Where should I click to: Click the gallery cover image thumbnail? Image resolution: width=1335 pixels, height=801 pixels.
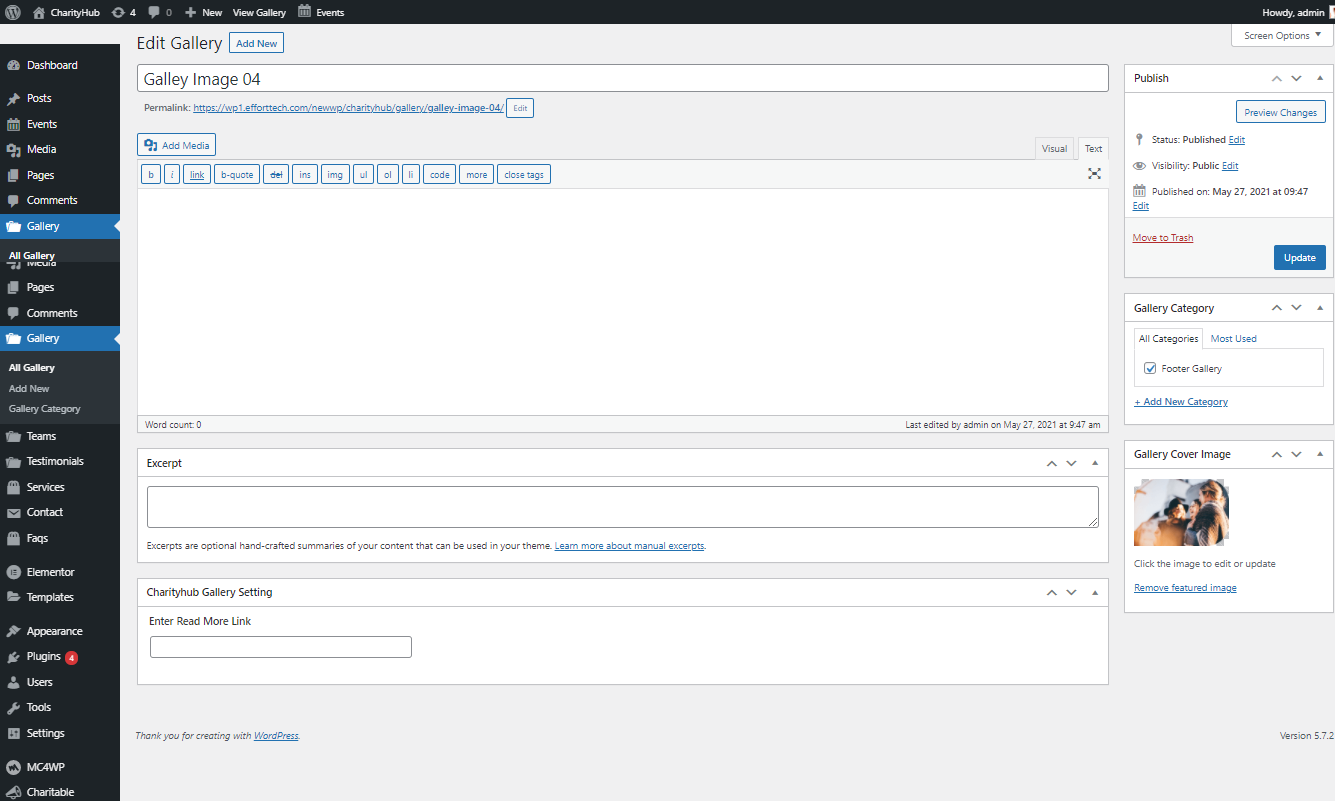pyautogui.click(x=1180, y=512)
